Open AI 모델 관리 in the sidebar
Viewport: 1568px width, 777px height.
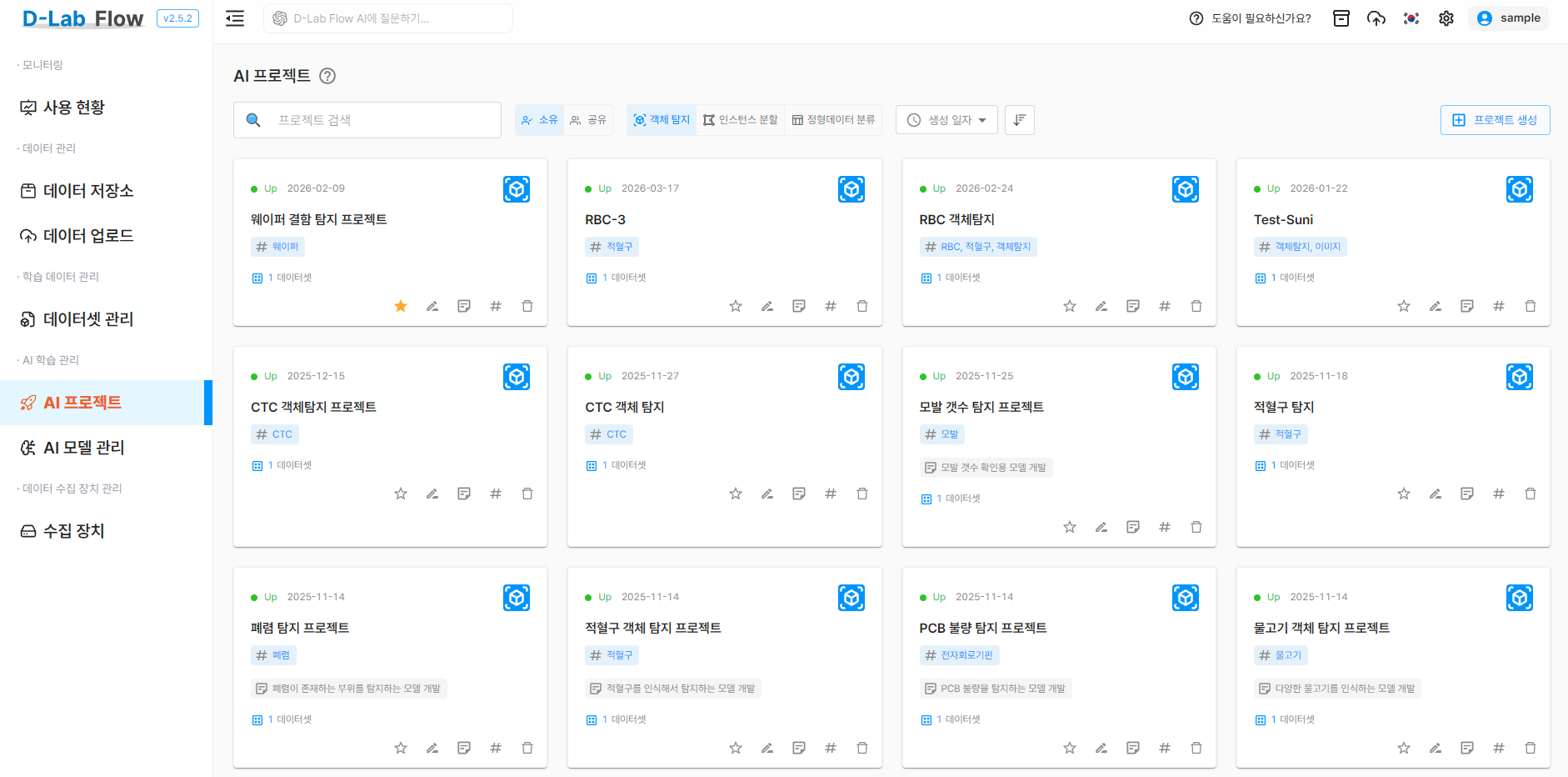point(106,448)
